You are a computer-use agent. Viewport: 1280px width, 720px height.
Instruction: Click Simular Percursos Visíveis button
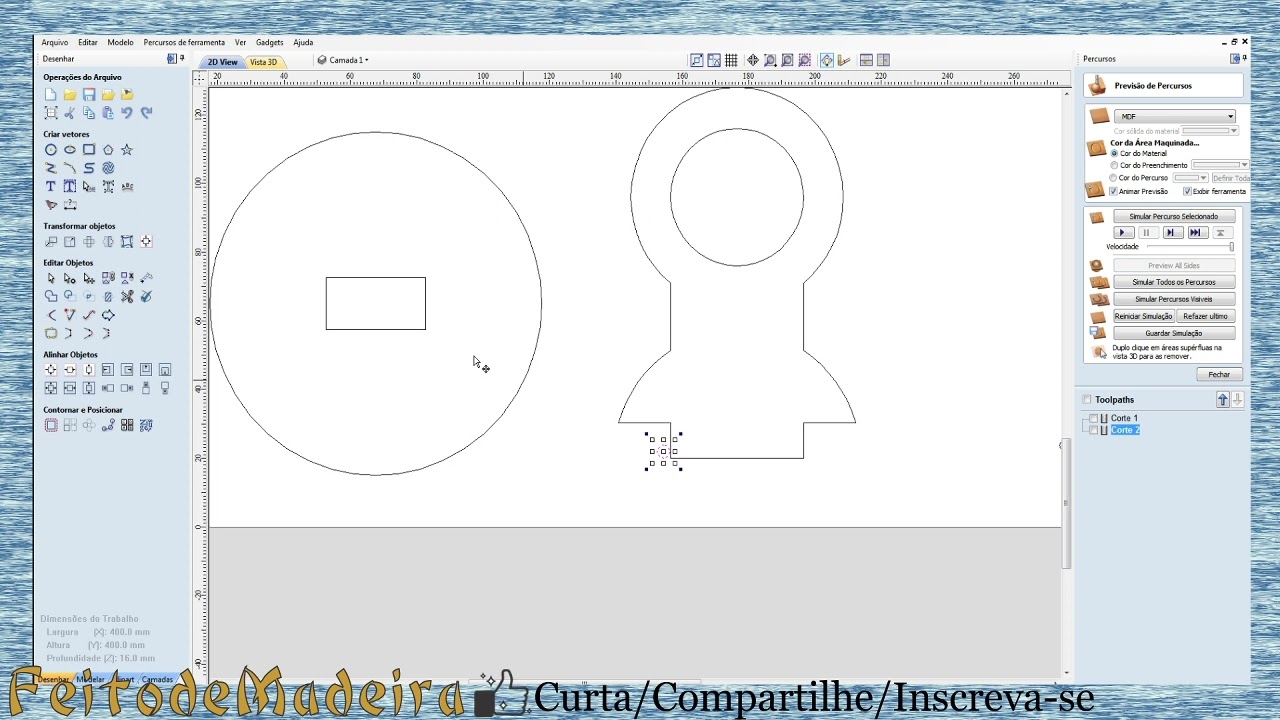1174,299
